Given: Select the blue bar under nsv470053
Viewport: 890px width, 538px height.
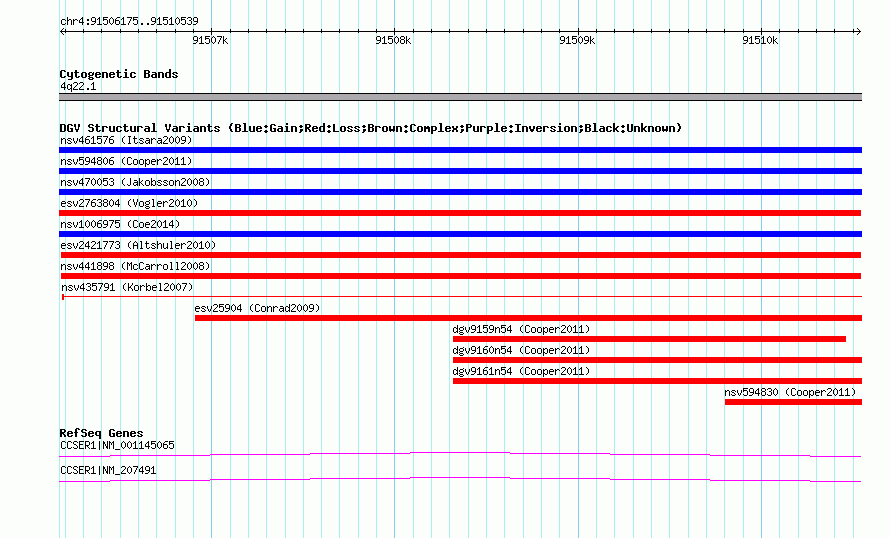Looking at the screenshot, I should click(460, 192).
